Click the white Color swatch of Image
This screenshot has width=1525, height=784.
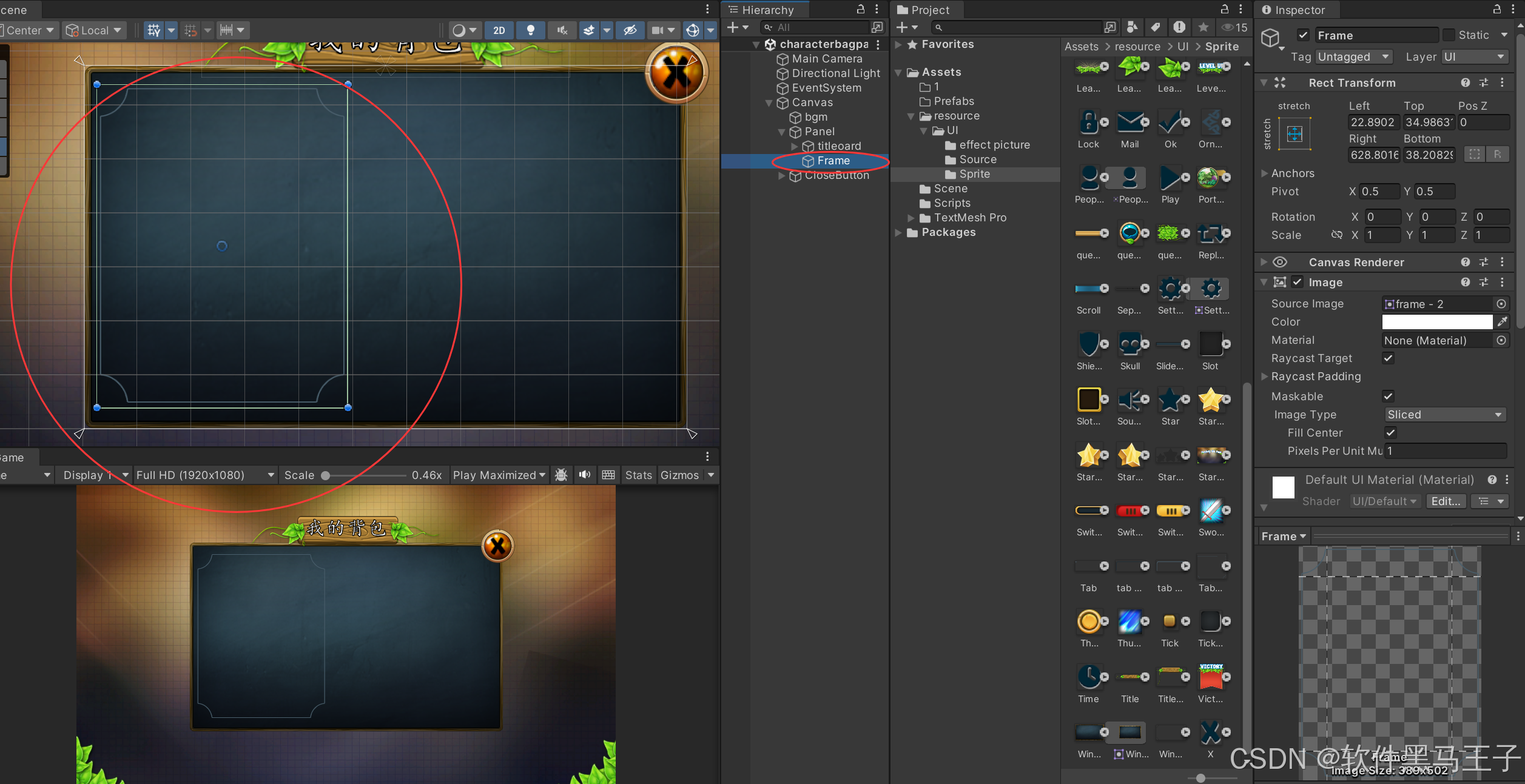pyautogui.click(x=1436, y=322)
